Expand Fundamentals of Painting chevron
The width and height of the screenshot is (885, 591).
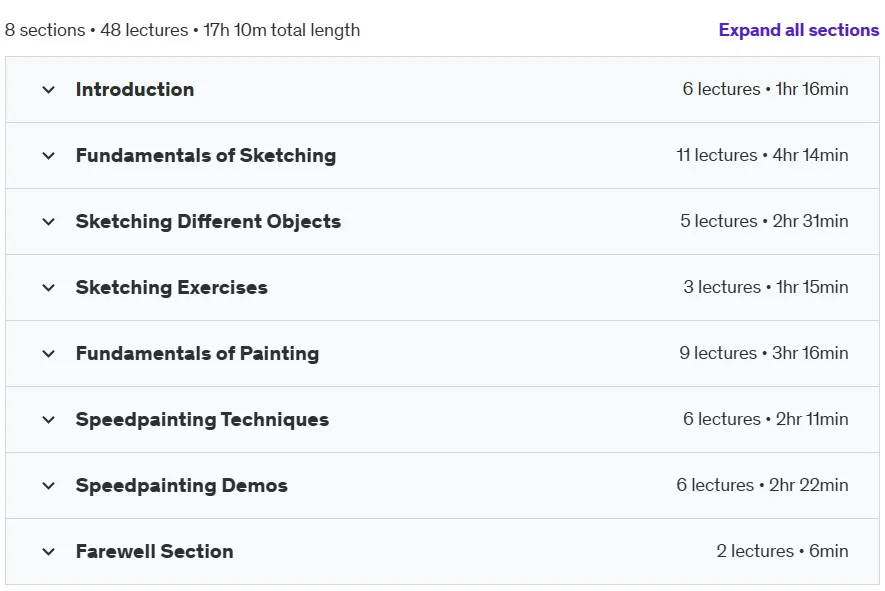click(49, 354)
